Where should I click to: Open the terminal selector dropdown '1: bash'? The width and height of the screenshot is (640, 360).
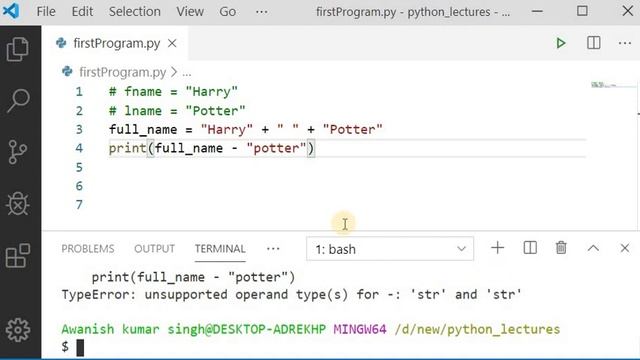(x=390, y=249)
